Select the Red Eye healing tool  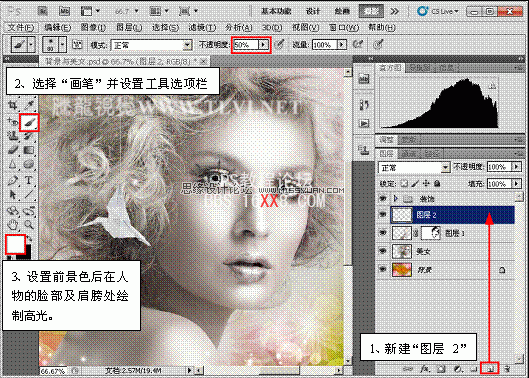click(12, 122)
